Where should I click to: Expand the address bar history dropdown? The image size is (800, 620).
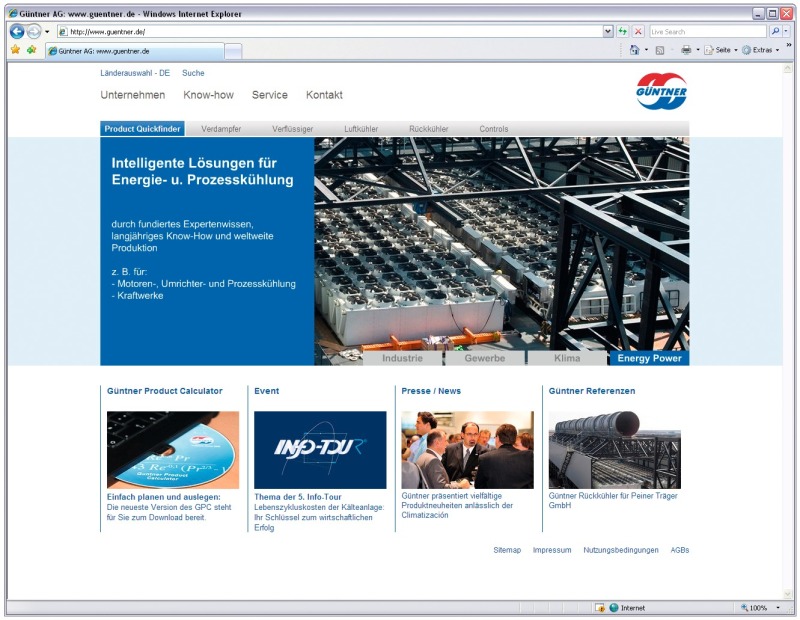pos(608,32)
